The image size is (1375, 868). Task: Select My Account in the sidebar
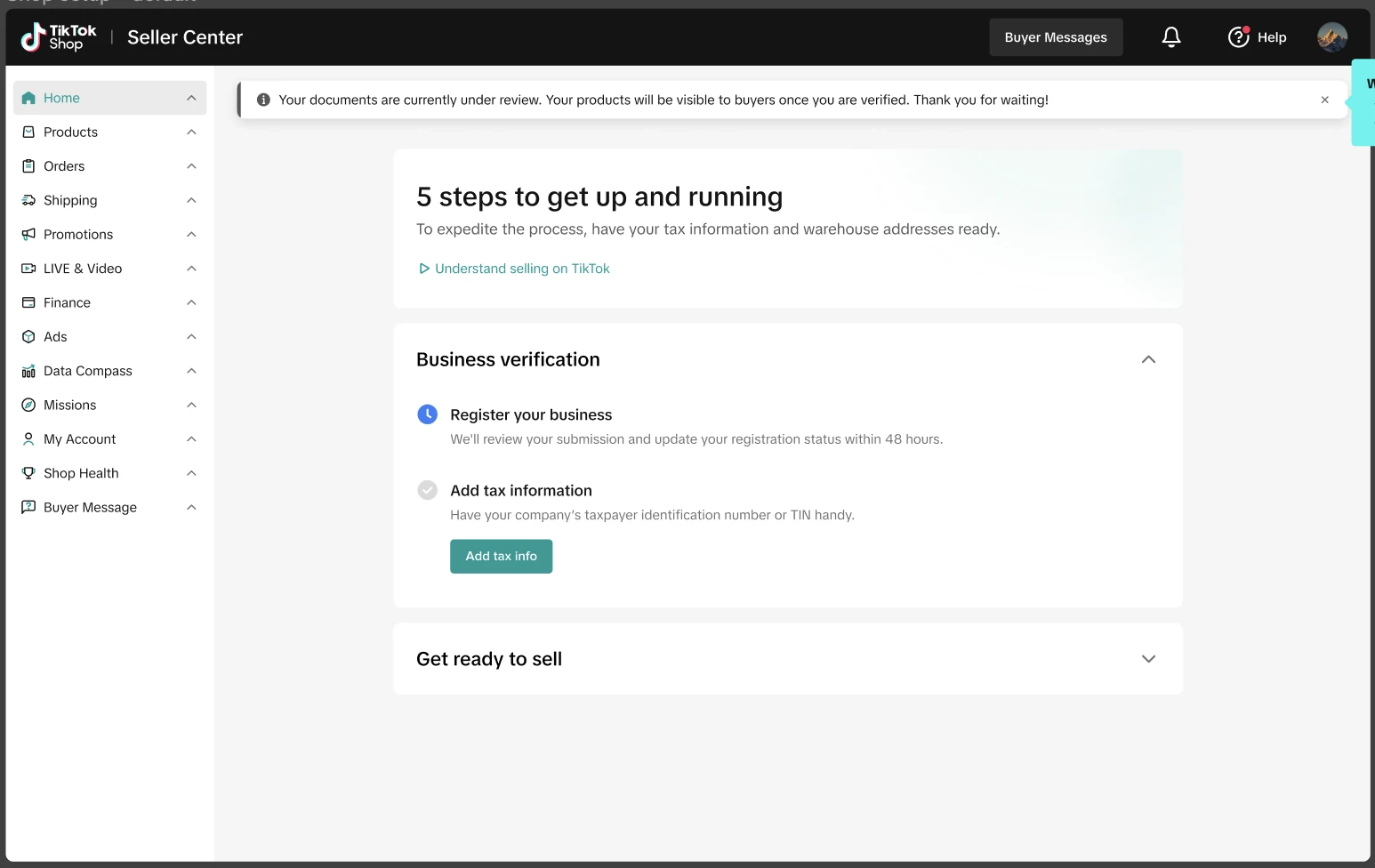(x=79, y=439)
